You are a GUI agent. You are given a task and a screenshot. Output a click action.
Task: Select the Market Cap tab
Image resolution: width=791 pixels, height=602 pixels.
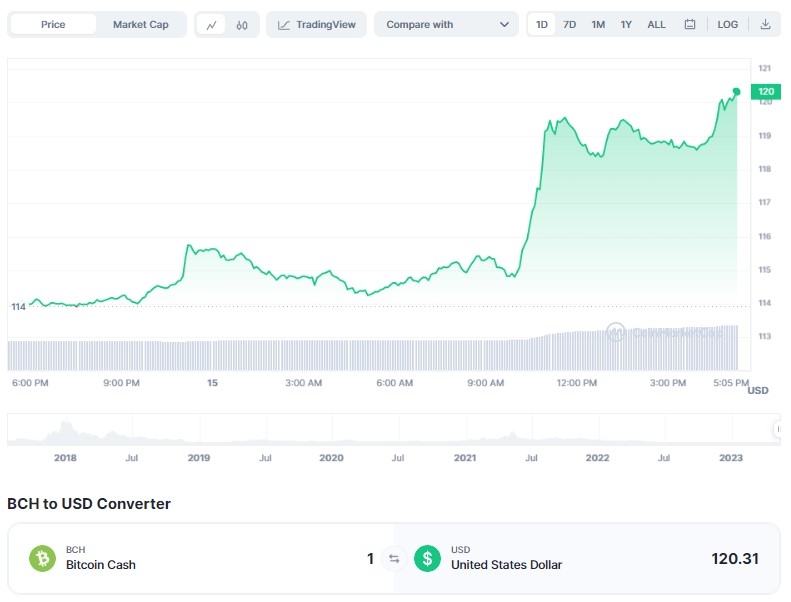(141, 24)
